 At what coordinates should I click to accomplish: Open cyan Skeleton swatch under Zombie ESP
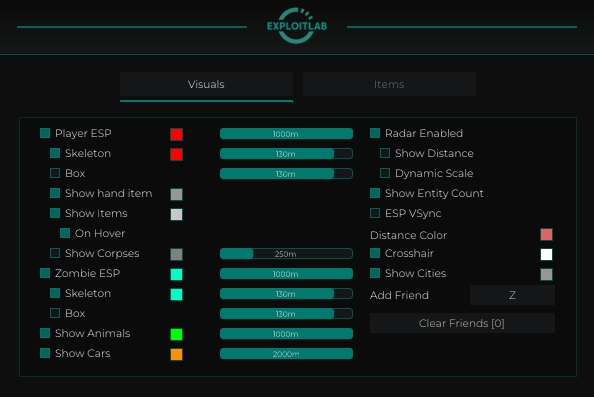coord(177,294)
